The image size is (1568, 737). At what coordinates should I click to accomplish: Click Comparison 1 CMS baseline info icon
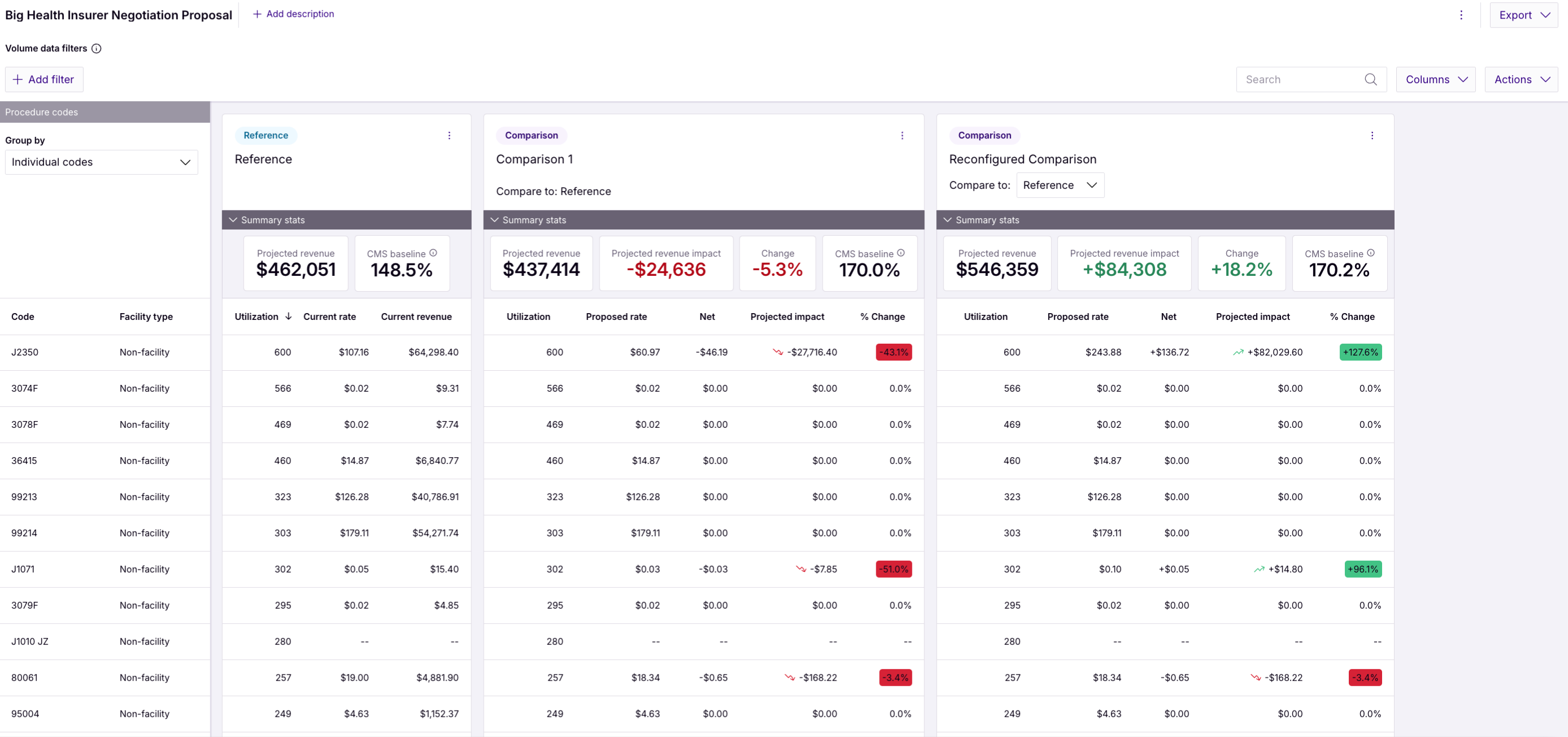tap(901, 253)
